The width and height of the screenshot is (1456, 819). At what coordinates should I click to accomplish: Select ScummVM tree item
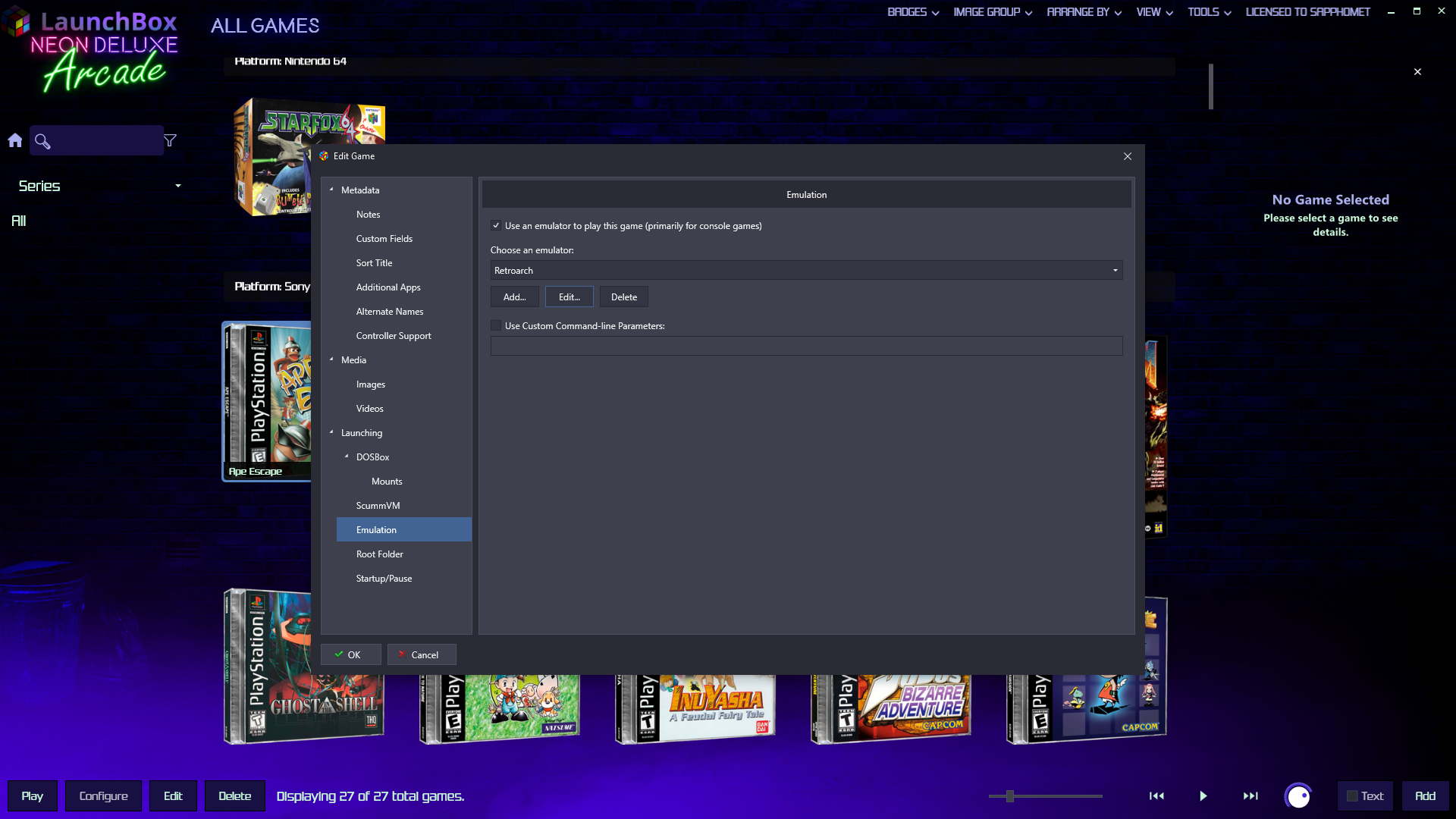click(378, 505)
